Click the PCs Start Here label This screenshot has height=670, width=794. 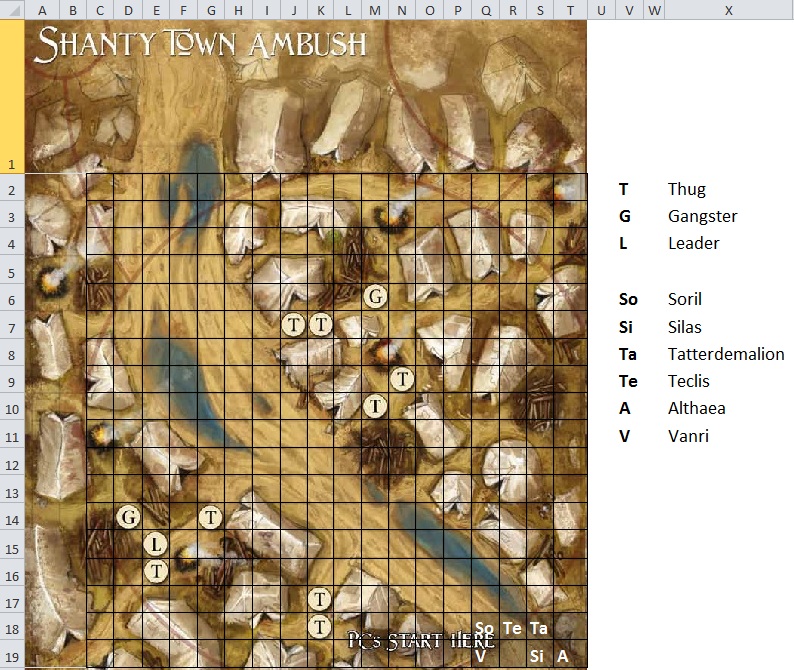421,641
